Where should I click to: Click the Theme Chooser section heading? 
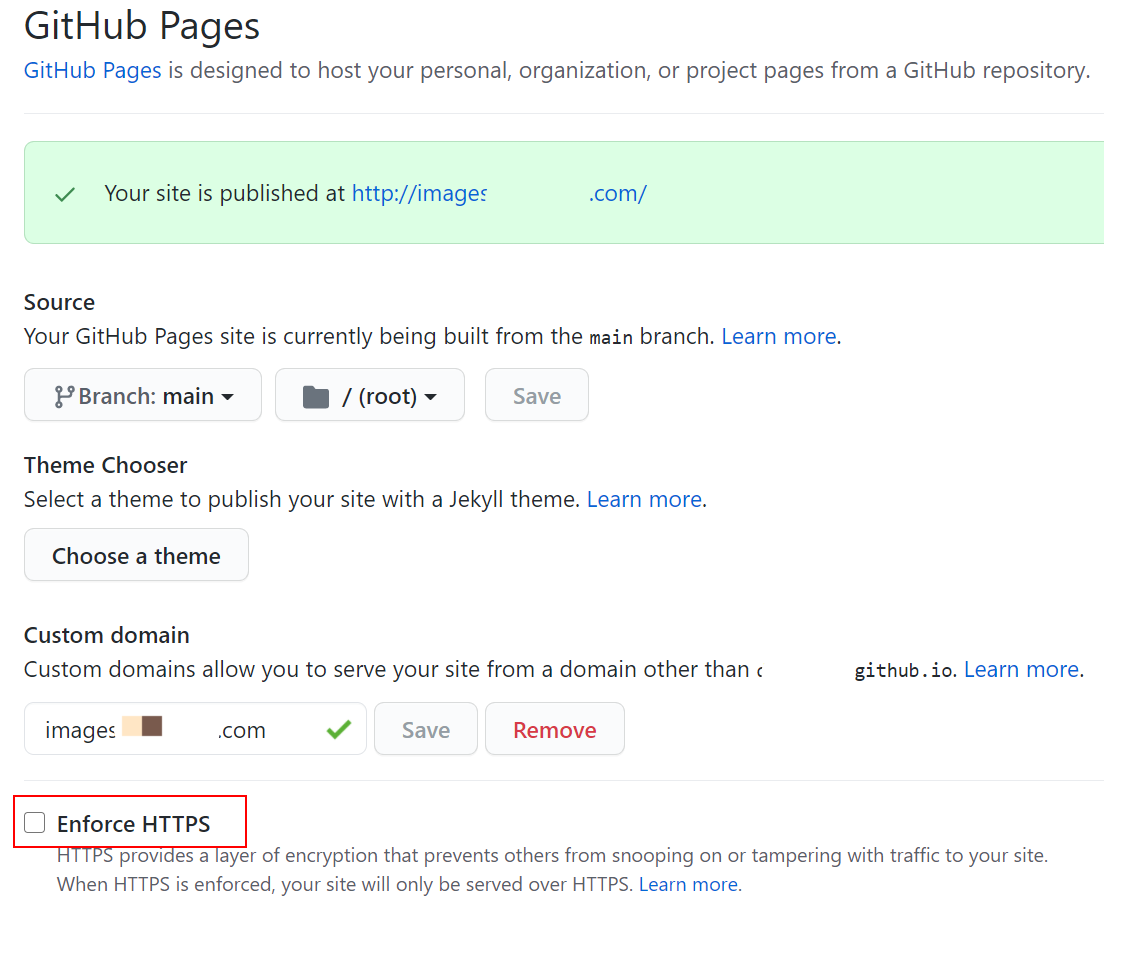(106, 465)
